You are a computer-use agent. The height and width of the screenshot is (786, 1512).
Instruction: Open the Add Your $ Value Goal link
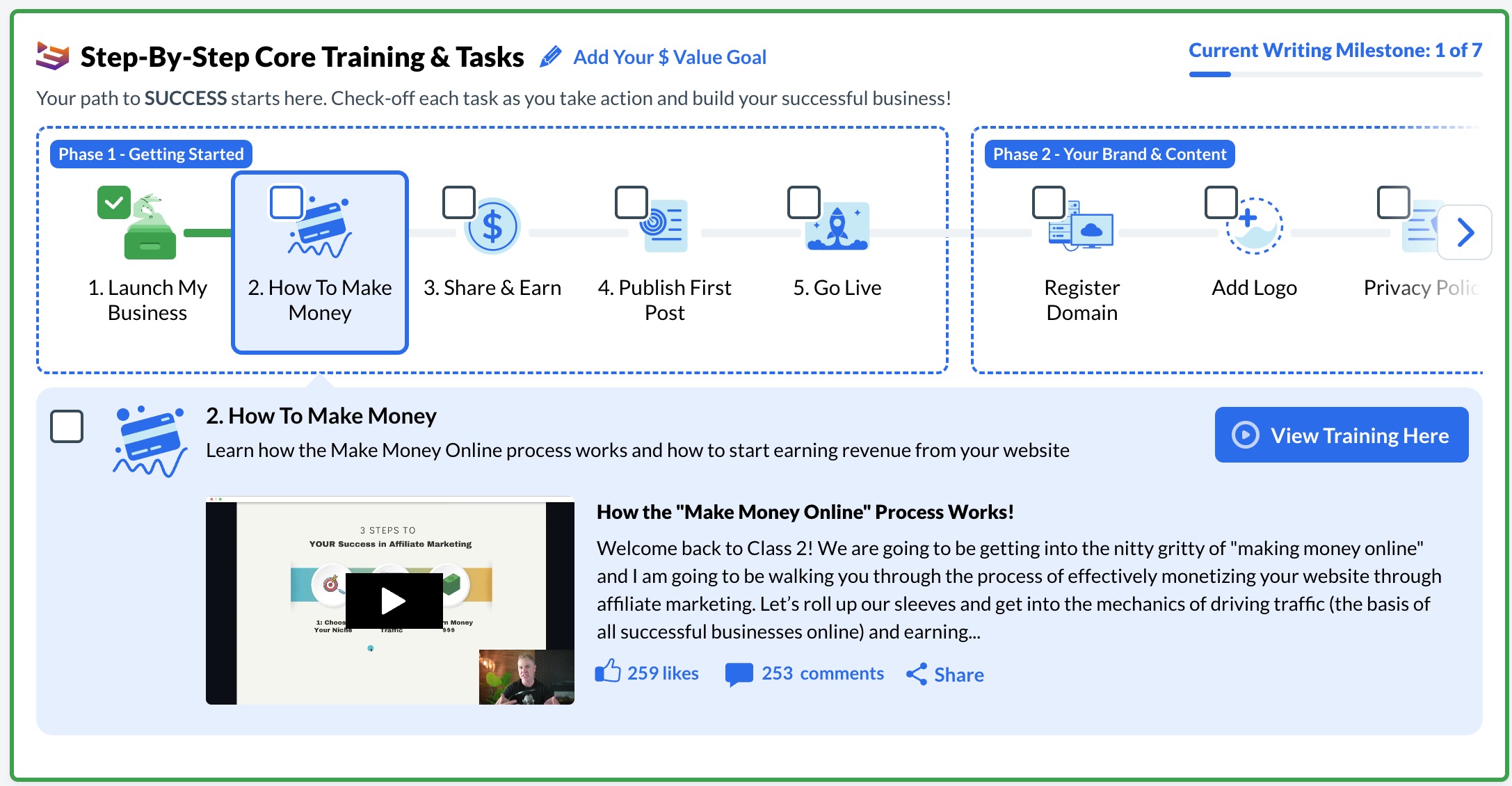(669, 57)
